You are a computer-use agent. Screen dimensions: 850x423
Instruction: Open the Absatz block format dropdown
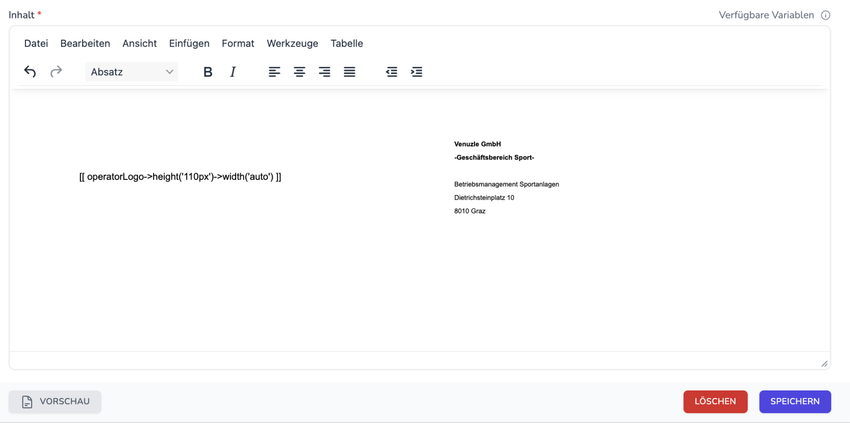(132, 72)
